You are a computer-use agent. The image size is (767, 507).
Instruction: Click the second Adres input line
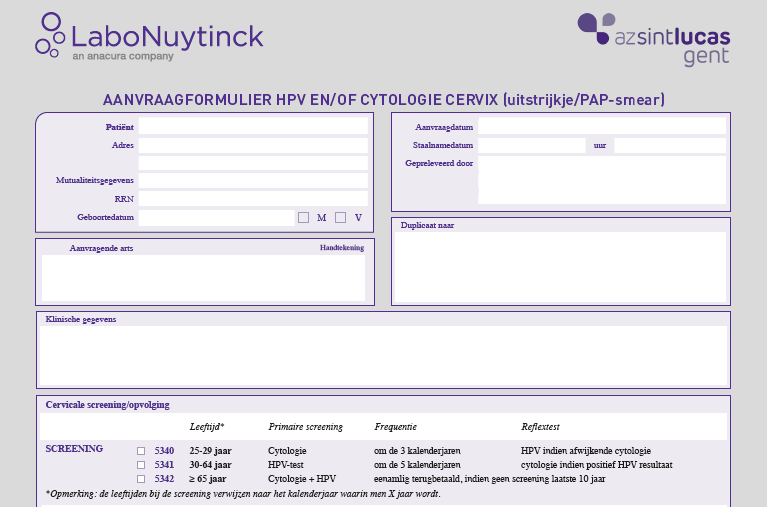tap(253, 162)
